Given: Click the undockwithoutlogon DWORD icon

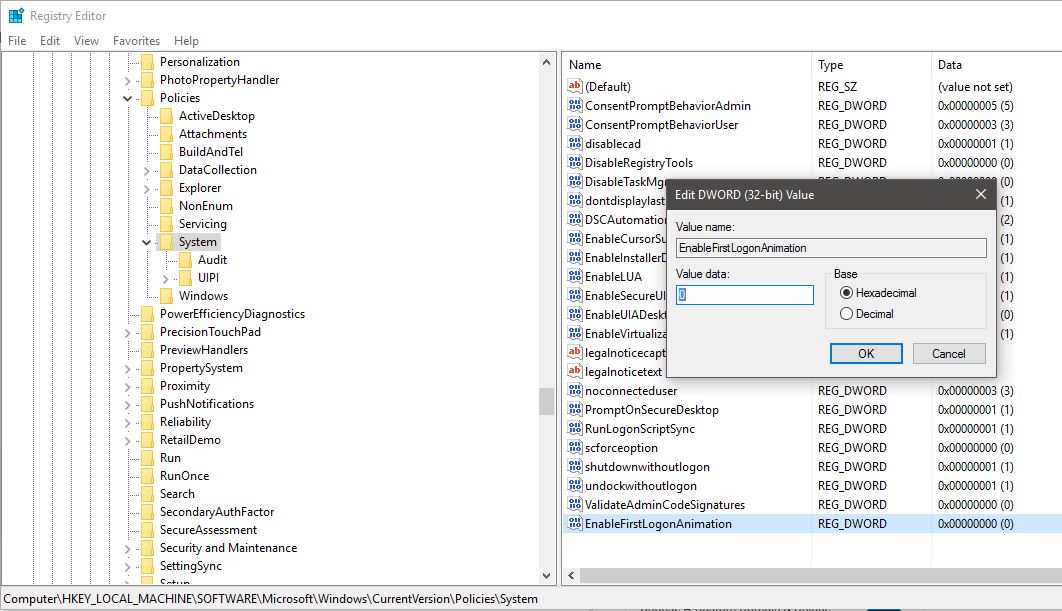Looking at the screenshot, I should tap(574, 485).
